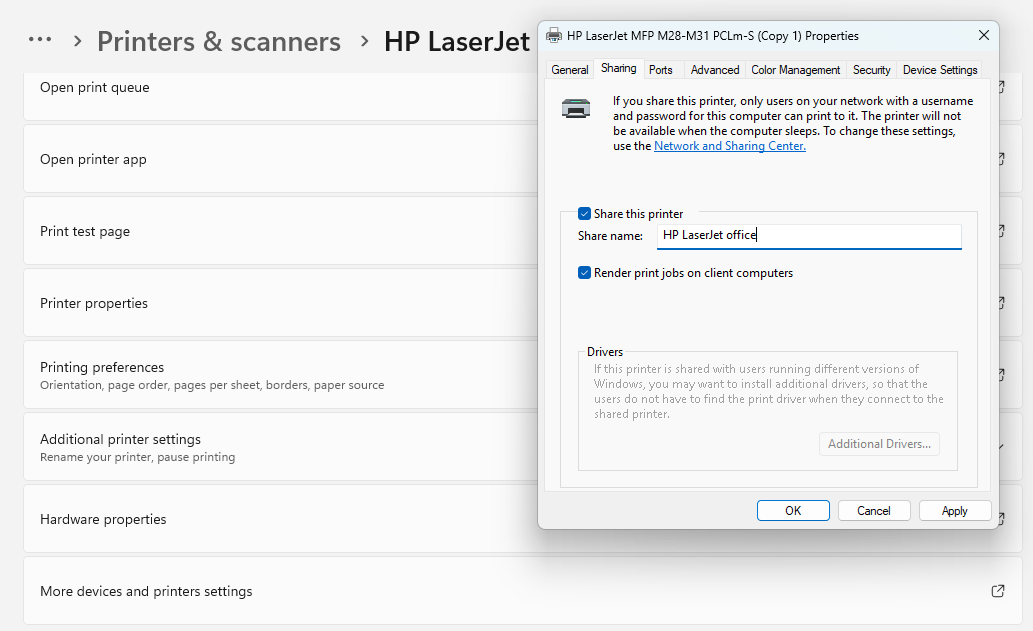Viewport: 1033px width, 631px height.
Task: Click the Additional Drivers button
Action: (x=879, y=444)
